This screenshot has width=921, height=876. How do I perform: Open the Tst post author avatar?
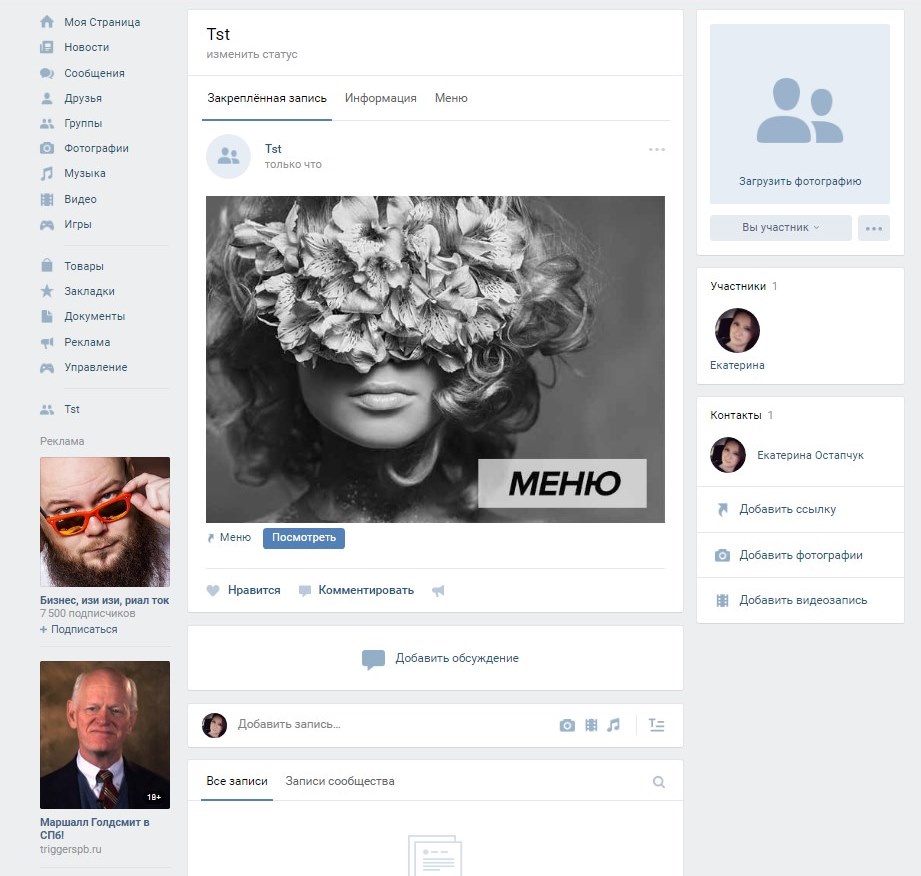tap(228, 156)
